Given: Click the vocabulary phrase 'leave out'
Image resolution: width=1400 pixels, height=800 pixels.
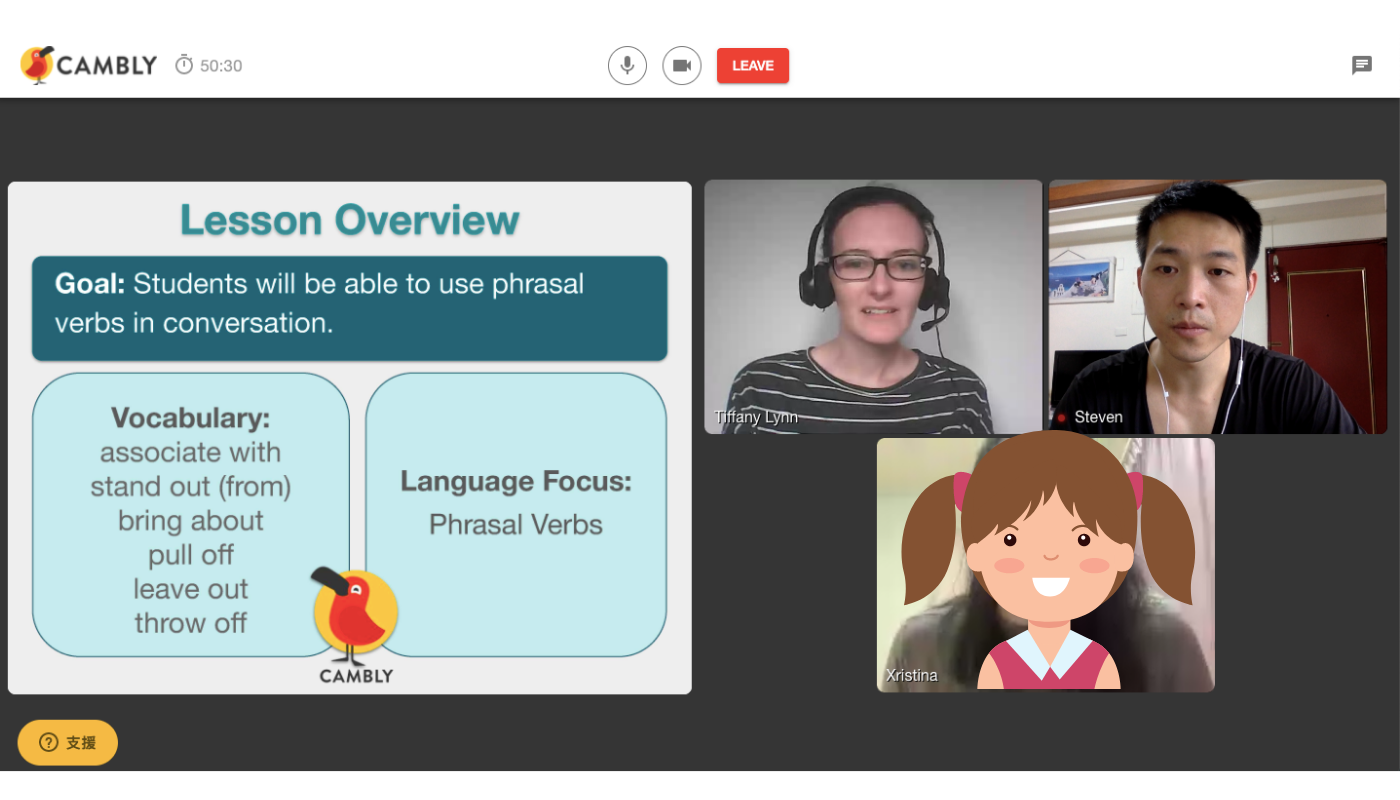Looking at the screenshot, I should (x=190, y=589).
